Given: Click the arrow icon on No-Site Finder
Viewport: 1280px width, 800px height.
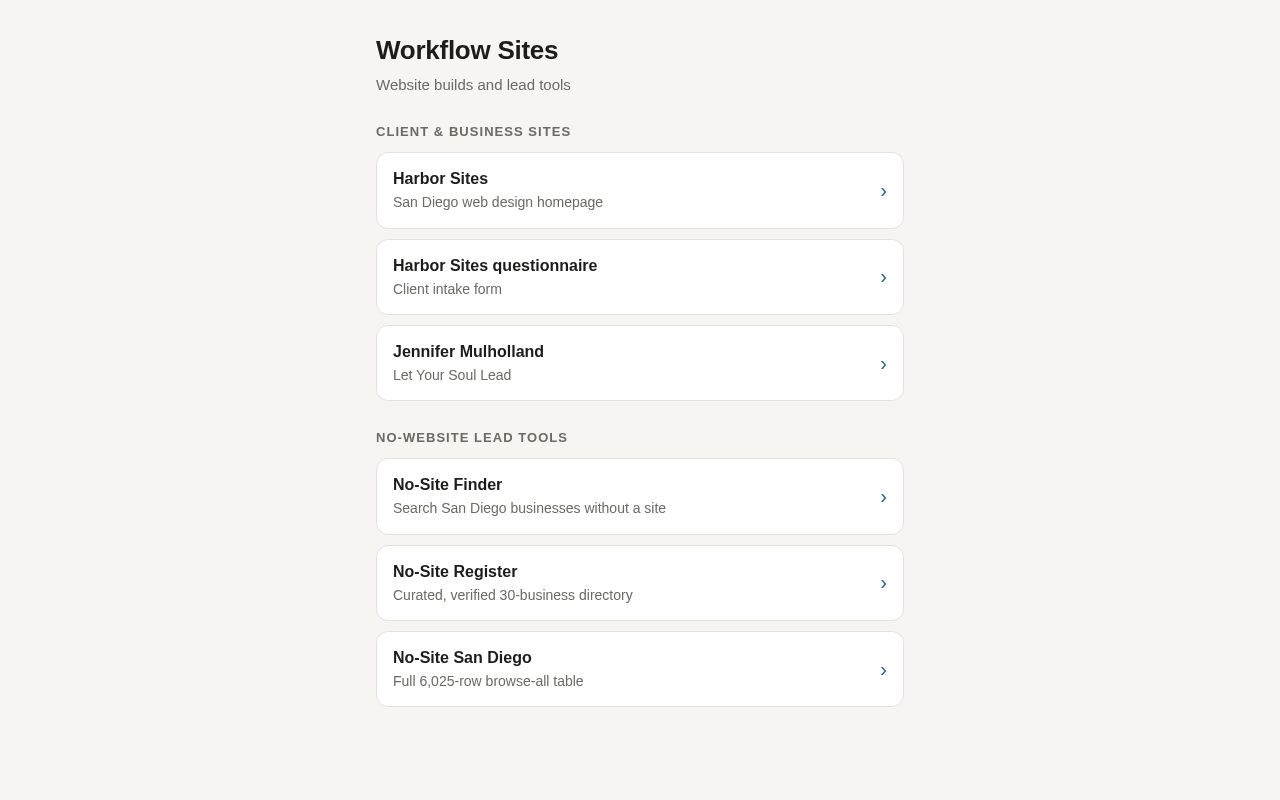Looking at the screenshot, I should [883, 497].
